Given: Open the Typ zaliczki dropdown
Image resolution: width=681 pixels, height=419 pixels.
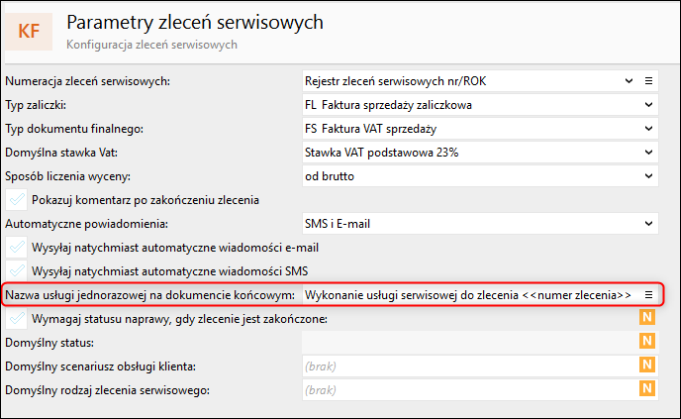Looking at the screenshot, I should (x=648, y=104).
